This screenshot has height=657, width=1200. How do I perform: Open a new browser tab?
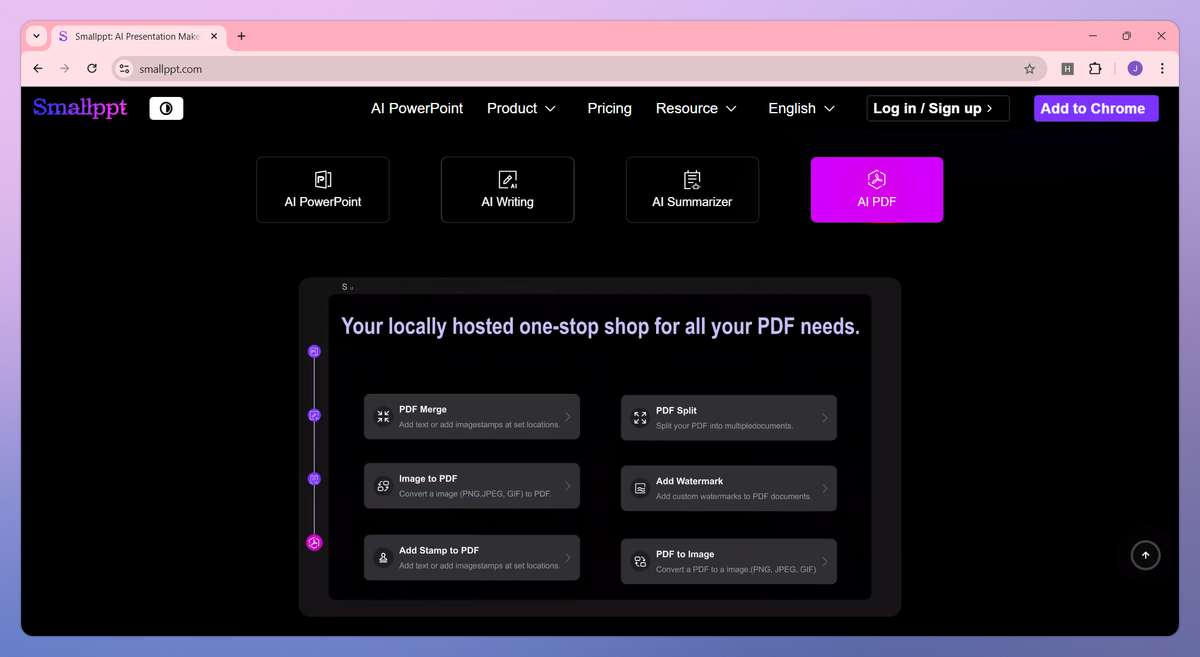(241, 36)
